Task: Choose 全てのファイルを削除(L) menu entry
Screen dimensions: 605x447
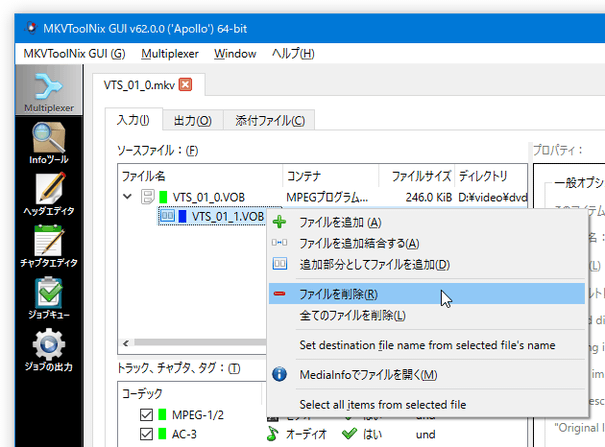Action: coord(427,315)
